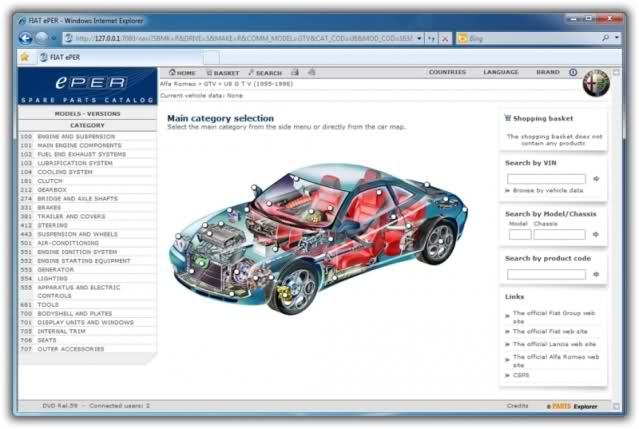
Task: Open category 103 Lubrification System
Action: tap(87, 163)
